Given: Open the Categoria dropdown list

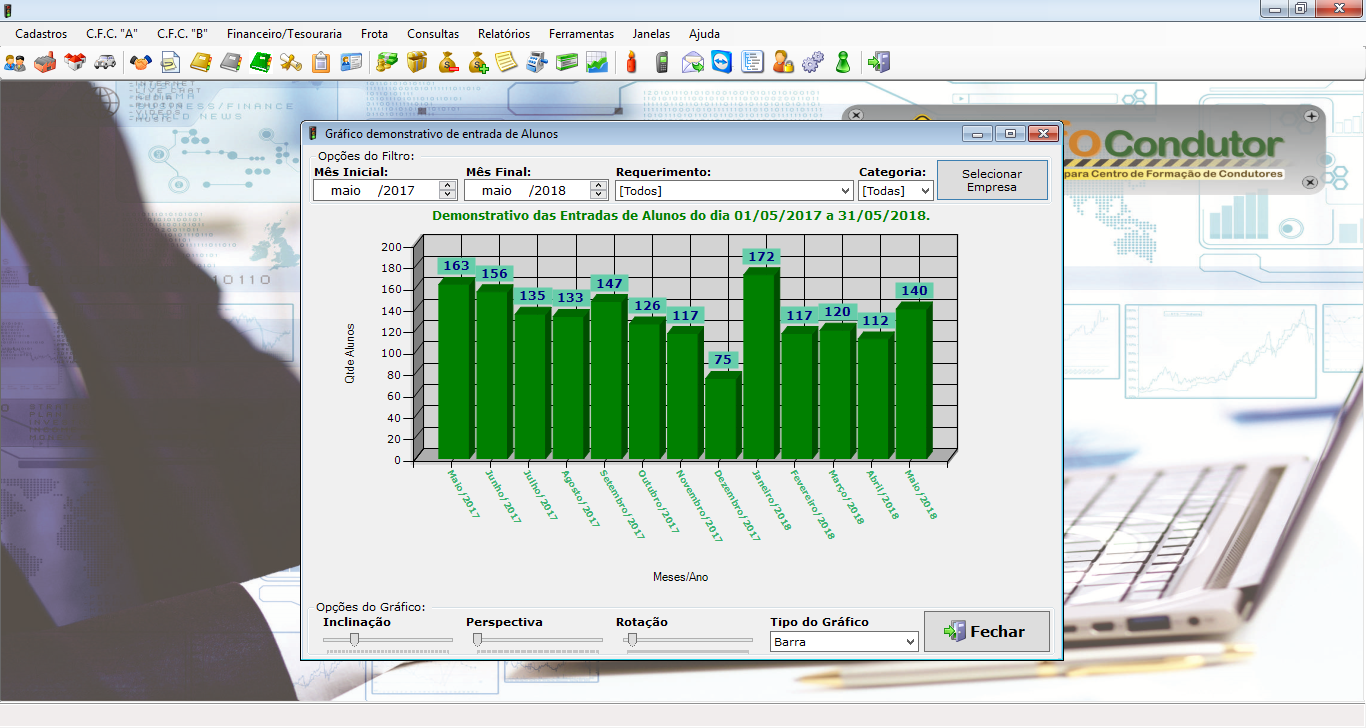Looking at the screenshot, I should [924, 190].
